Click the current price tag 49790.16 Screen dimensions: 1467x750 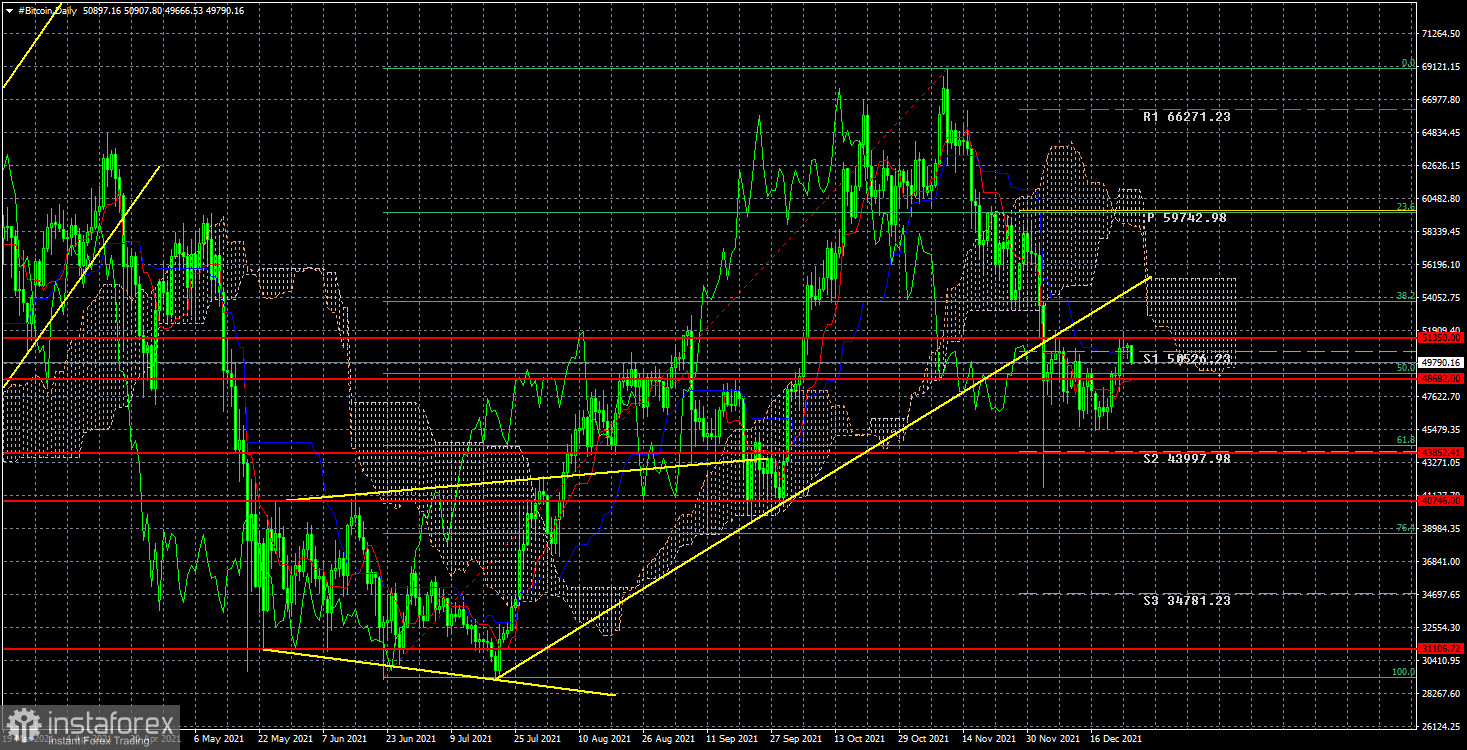tap(1441, 362)
